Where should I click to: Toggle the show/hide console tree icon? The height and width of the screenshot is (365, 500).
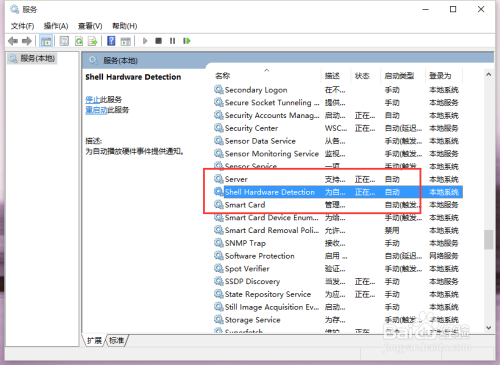pyautogui.click(x=46, y=41)
